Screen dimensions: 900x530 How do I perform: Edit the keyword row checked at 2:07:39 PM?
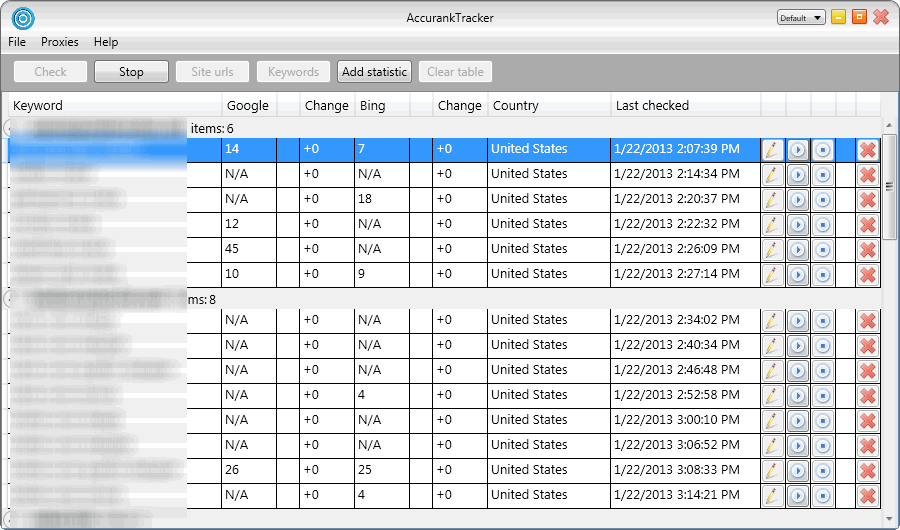(773, 150)
